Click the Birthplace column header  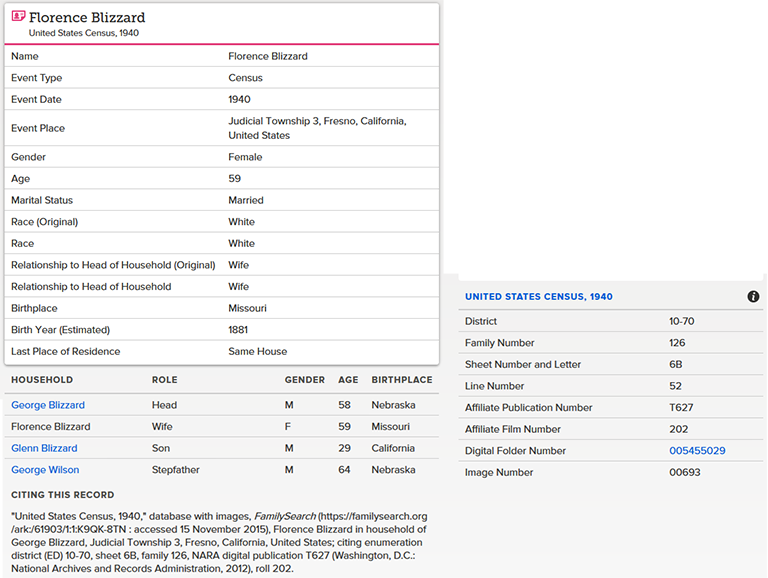coord(402,380)
